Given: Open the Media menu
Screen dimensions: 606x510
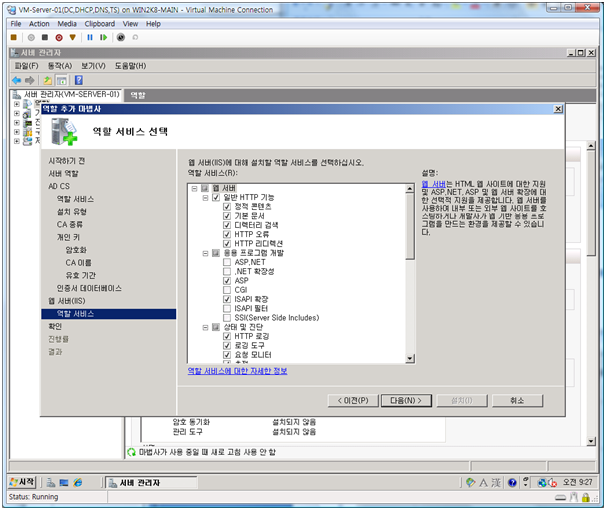Looking at the screenshot, I should point(67,24).
